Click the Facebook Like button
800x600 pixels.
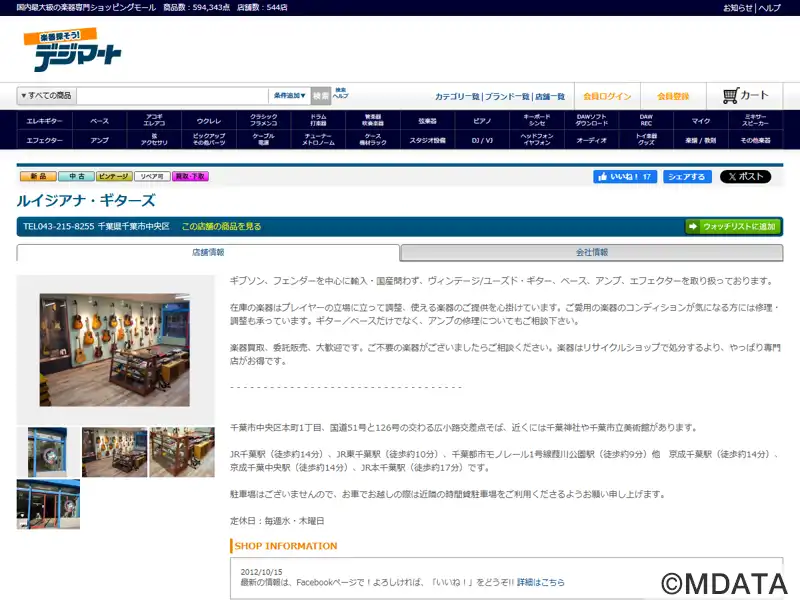tap(624, 177)
